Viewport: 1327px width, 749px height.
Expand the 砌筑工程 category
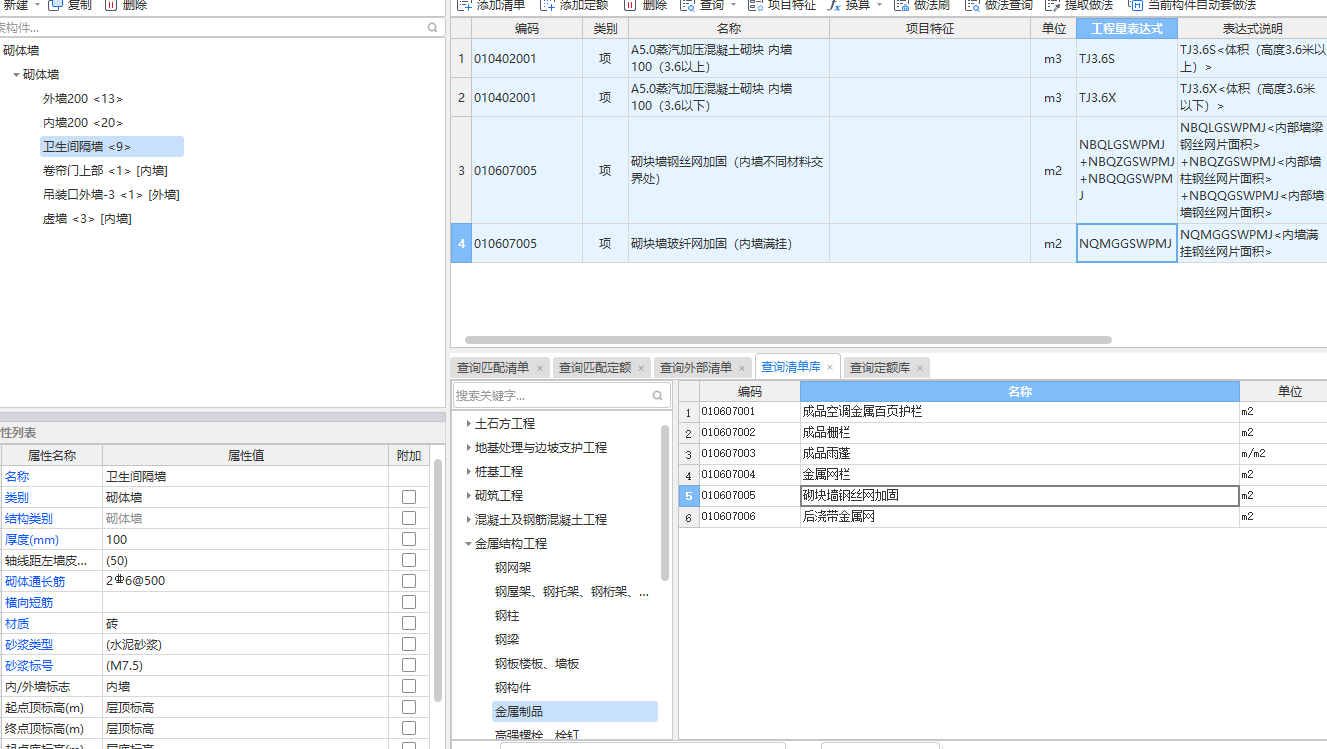[x=468, y=496]
